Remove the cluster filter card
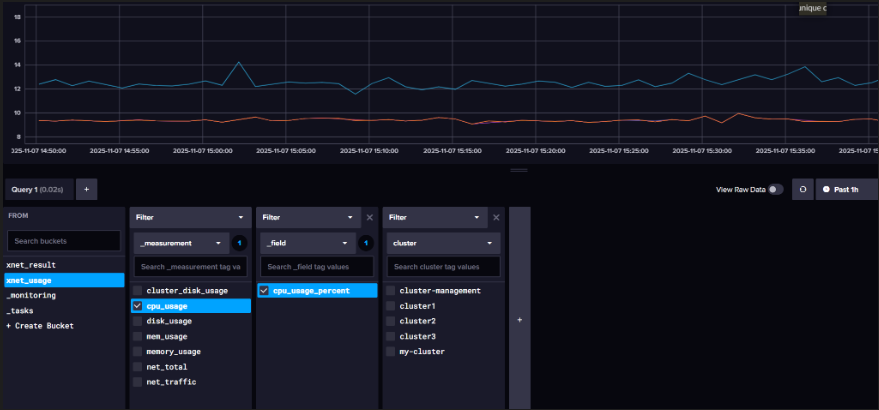Viewport: 879px width, 410px height. point(496,218)
